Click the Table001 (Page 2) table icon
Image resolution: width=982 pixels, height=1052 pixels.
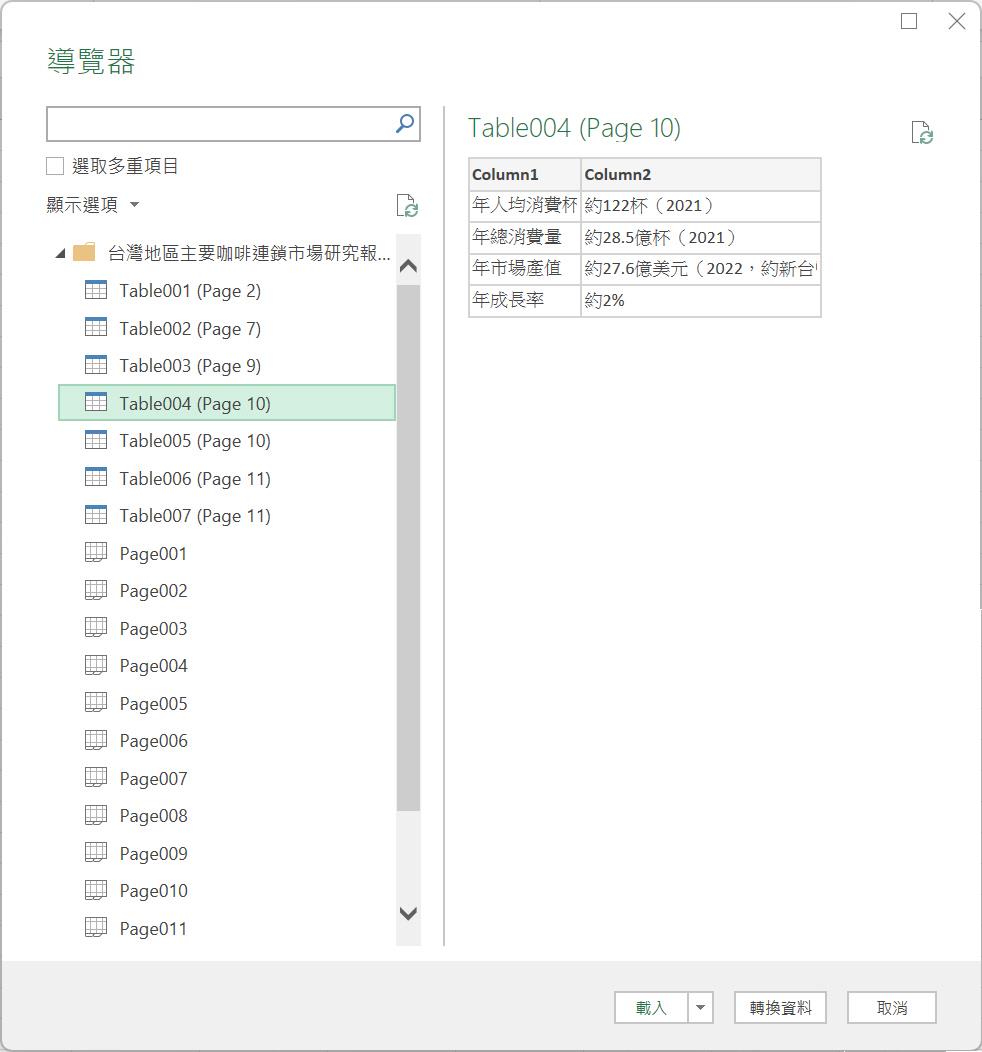click(96, 291)
